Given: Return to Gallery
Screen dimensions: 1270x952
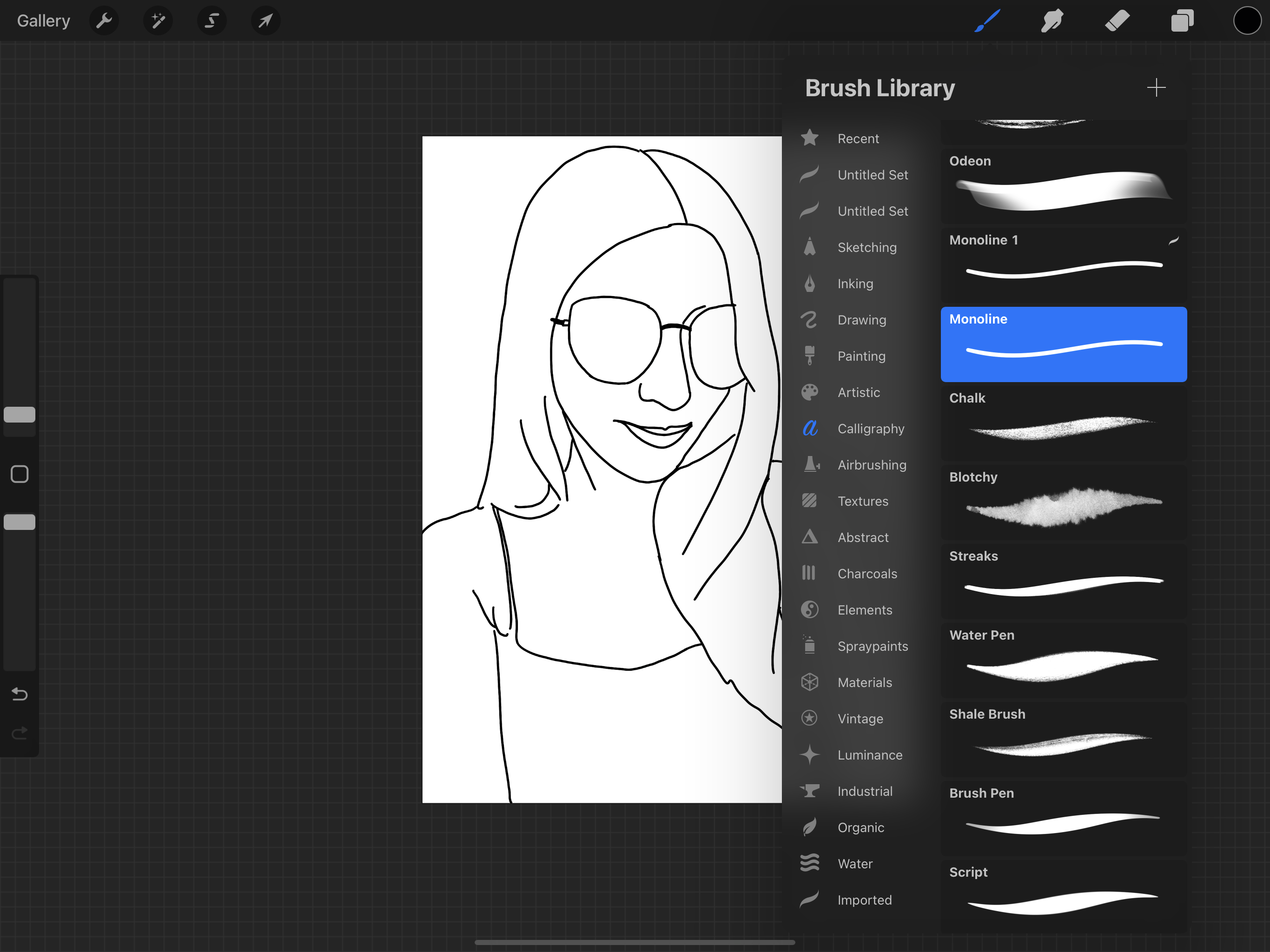Looking at the screenshot, I should pyautogui.click(x=44, y=21).
